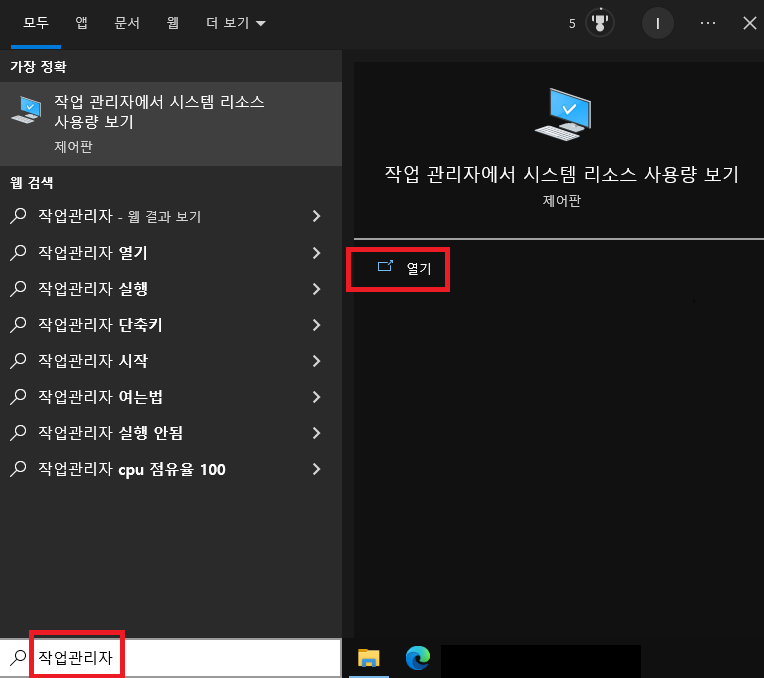Click the preview title 작업 관리자에서 시스템 리소스 사용량 보기
Viewport: 764px width, 678px height.
pyautogui.click(x=562, y=174)
